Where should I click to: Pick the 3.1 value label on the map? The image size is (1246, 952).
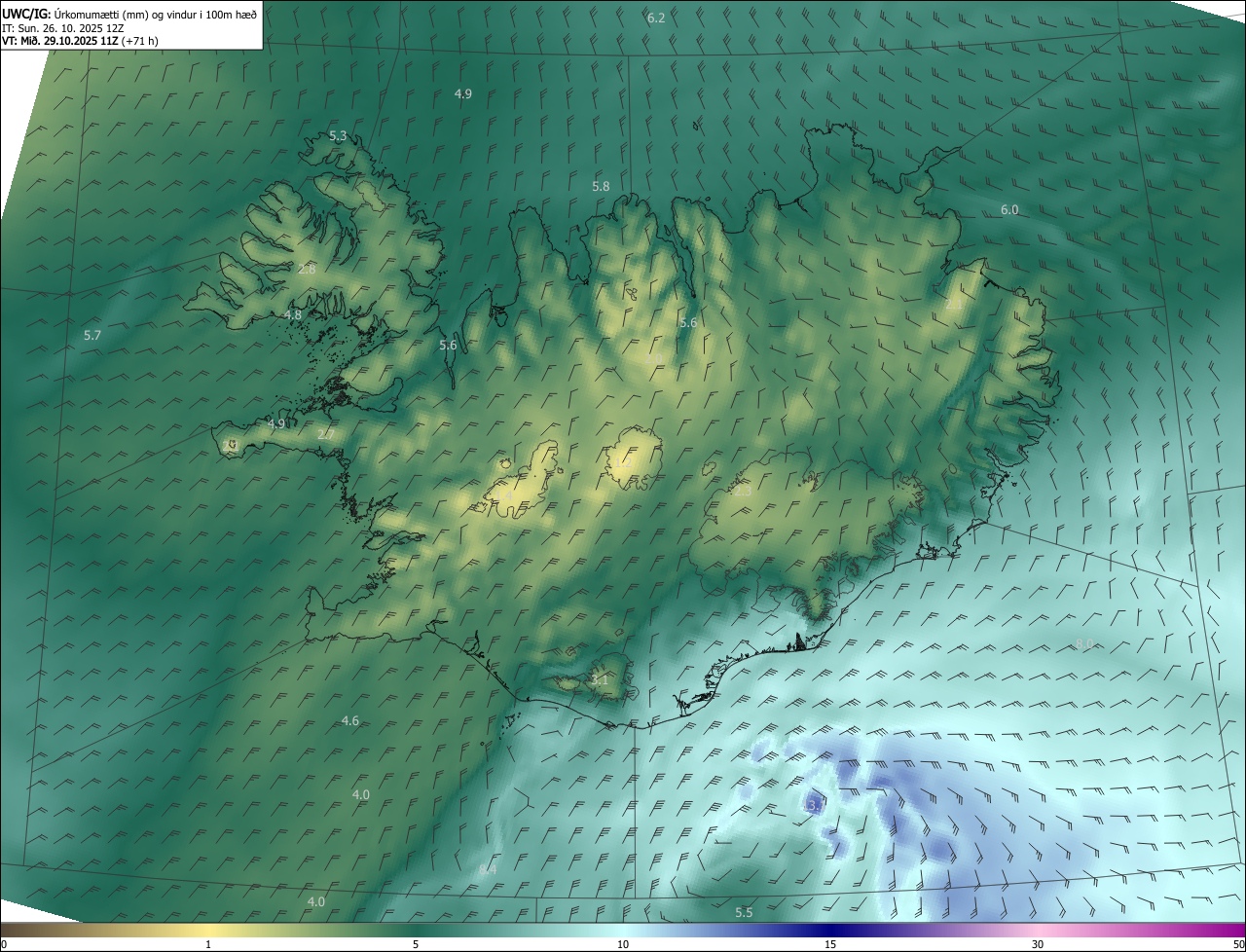pyautogui.click(x=600, y=679)
